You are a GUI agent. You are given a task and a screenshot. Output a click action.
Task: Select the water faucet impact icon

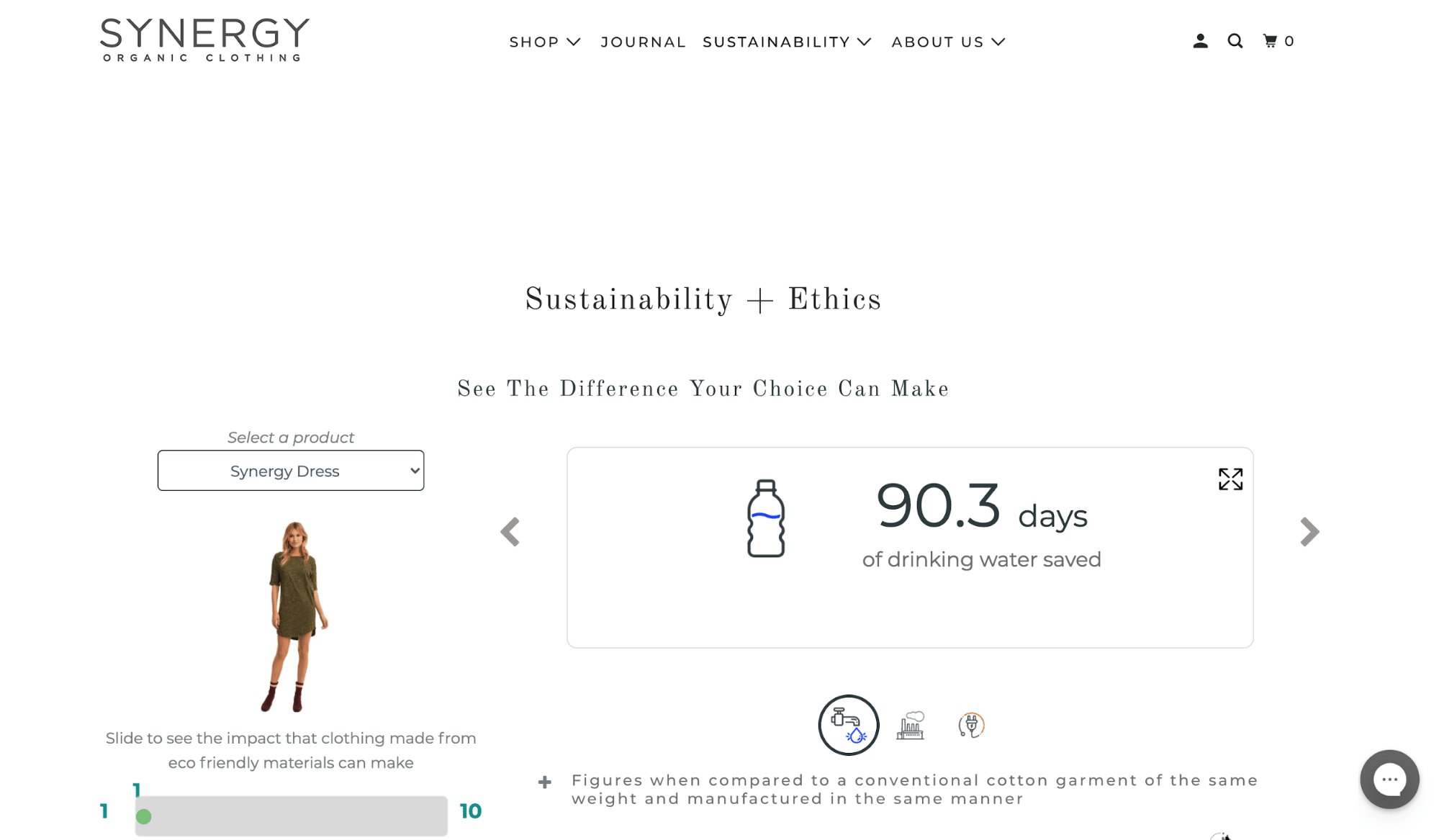click(x=848, y=725)
